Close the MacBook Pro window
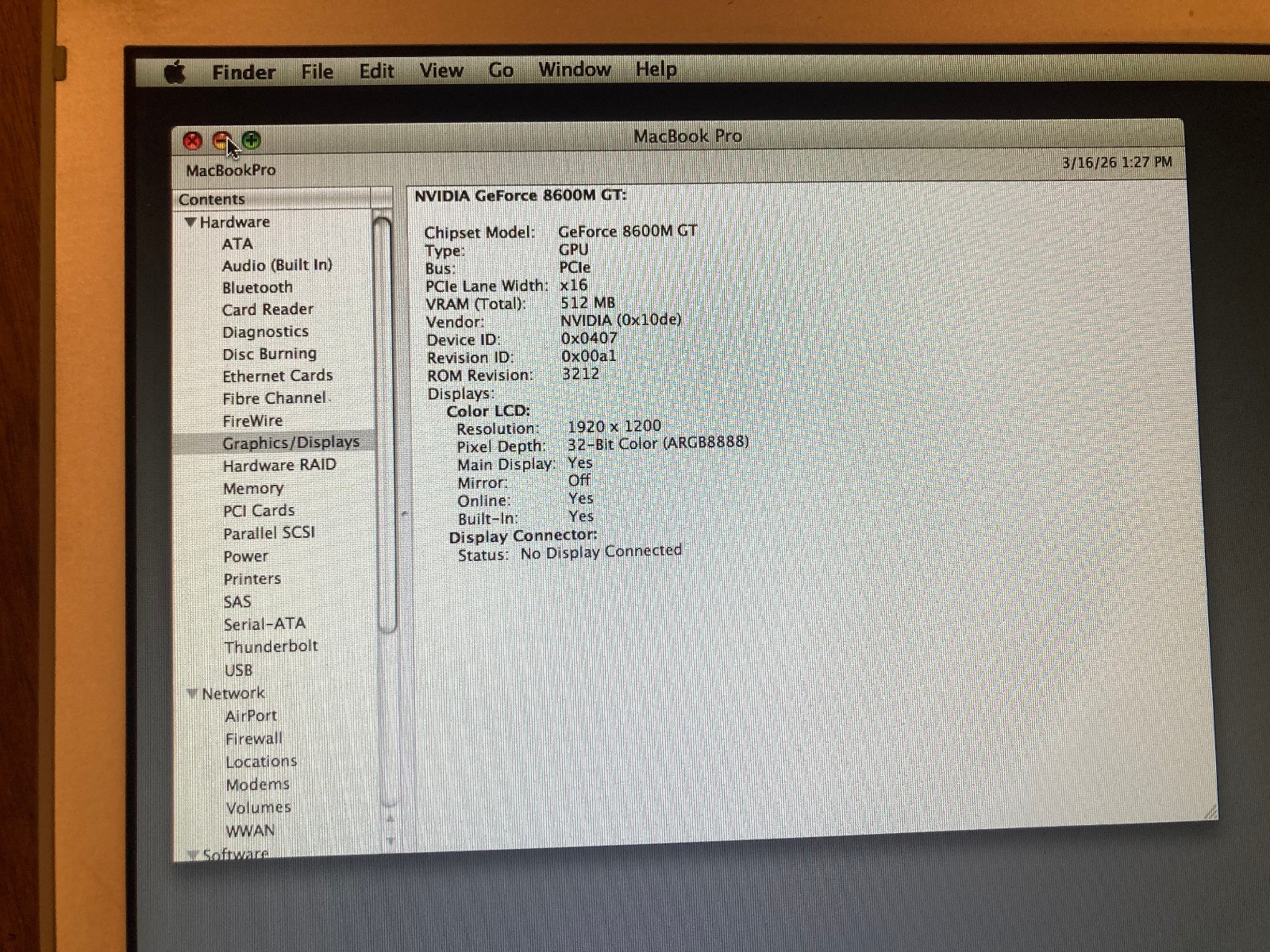The height and width of the screenshot is (952, 1270). click(193, 141)
